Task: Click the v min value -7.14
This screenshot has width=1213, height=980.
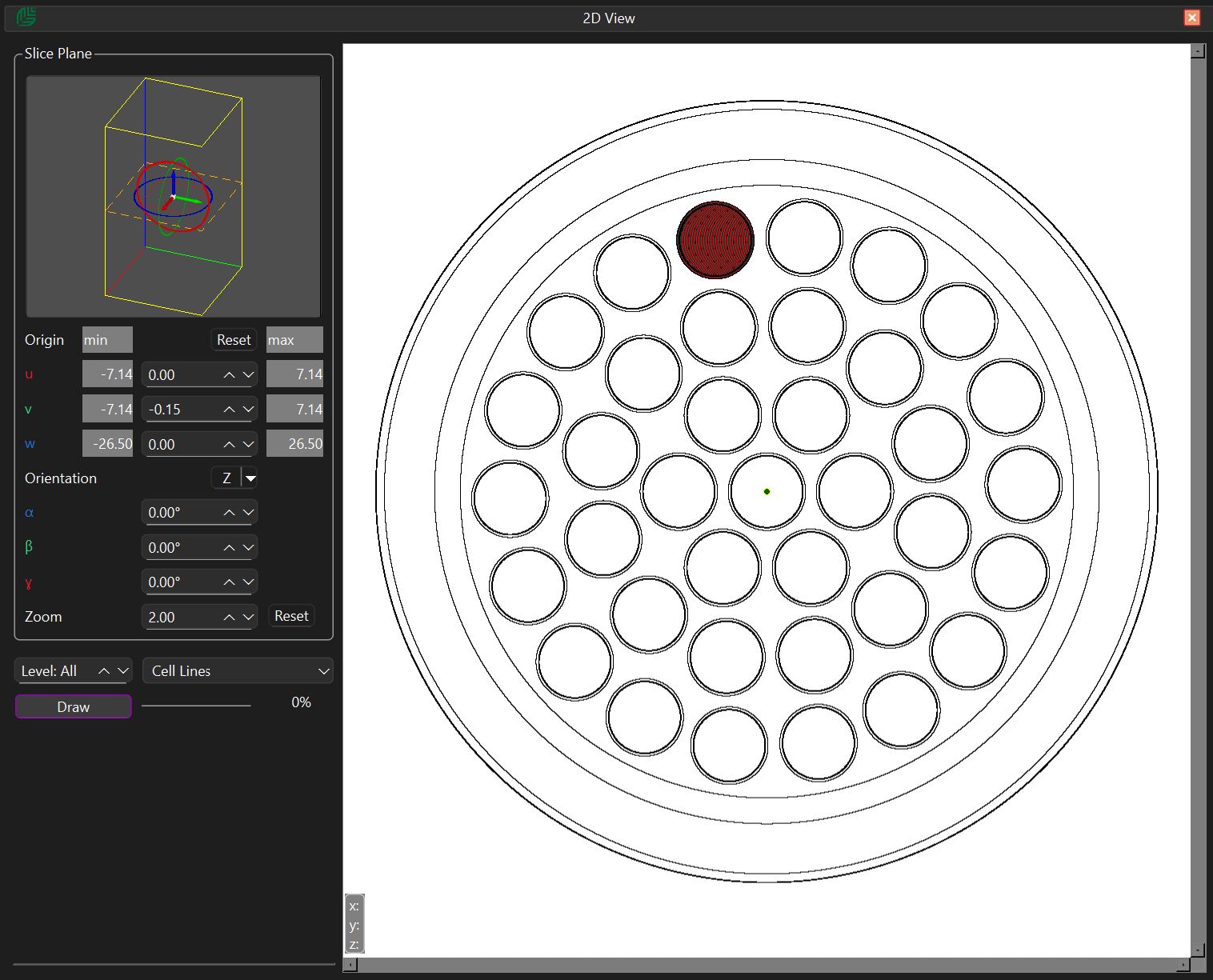Action: (x=107, y=409)
